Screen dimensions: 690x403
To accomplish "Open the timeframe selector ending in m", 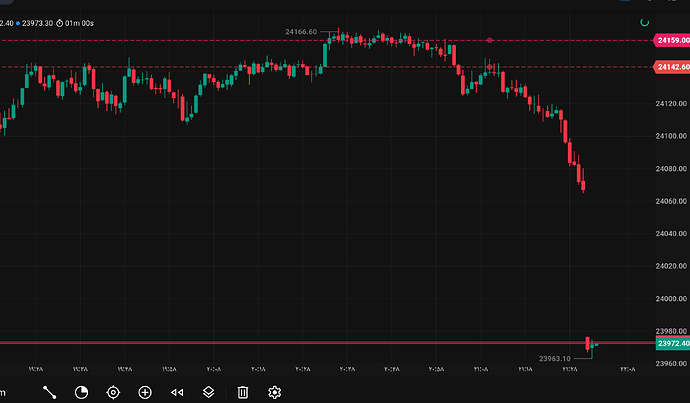I will (3, 392).
